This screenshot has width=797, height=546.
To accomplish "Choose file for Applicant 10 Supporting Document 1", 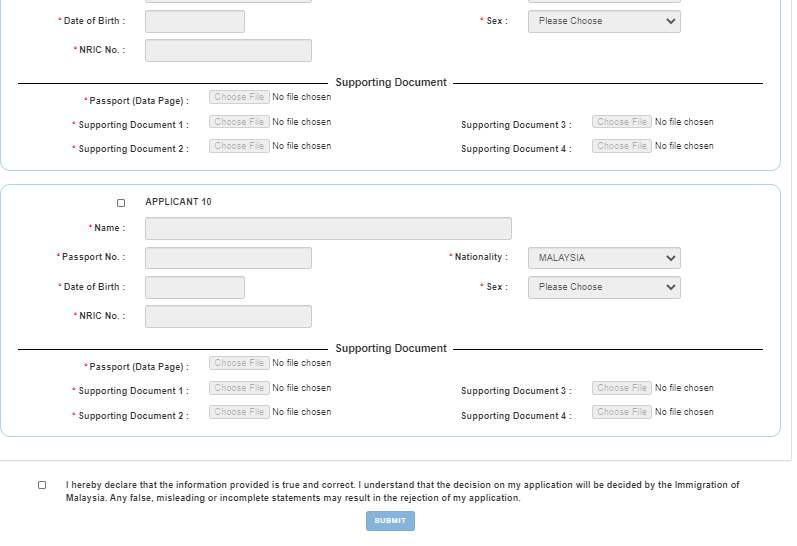I will tap(239, 388).
